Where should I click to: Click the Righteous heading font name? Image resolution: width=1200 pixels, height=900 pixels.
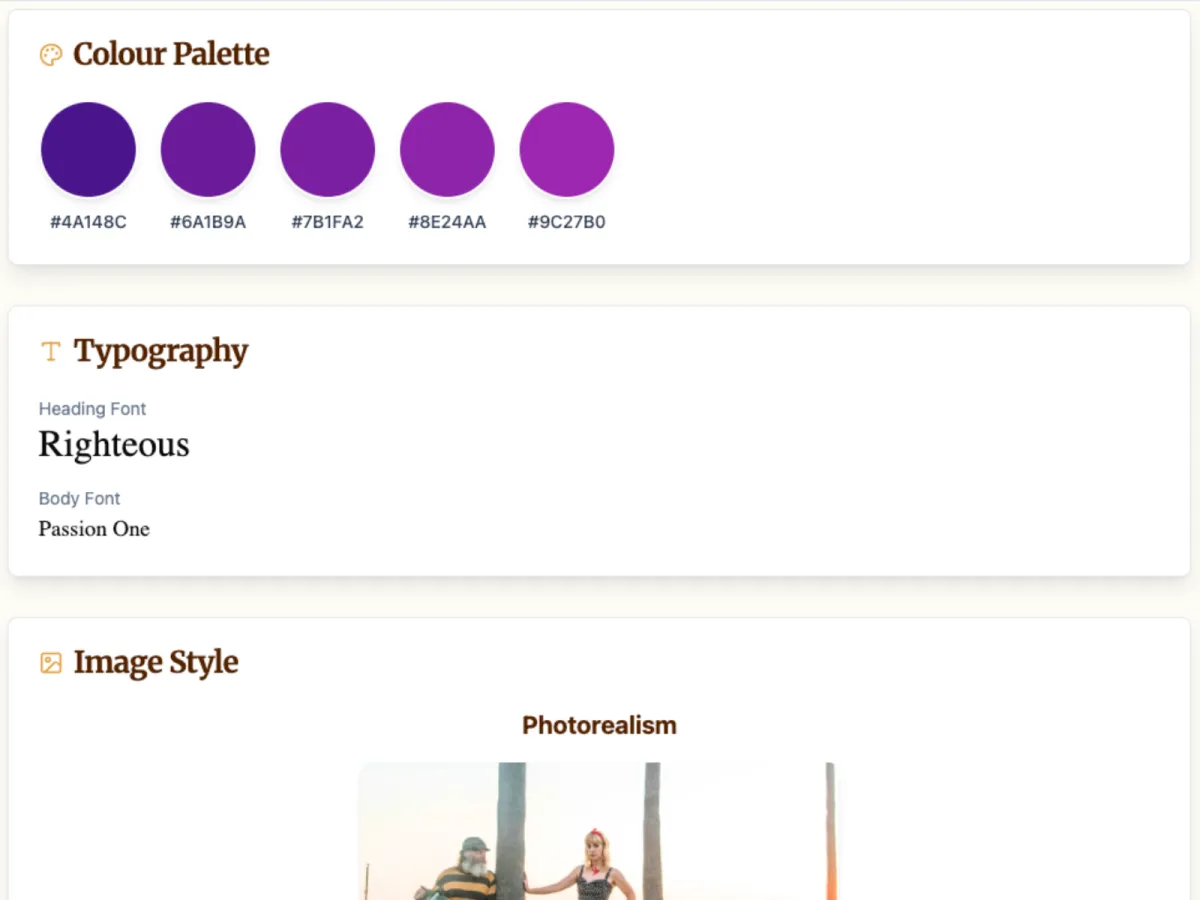pos(114,444)
